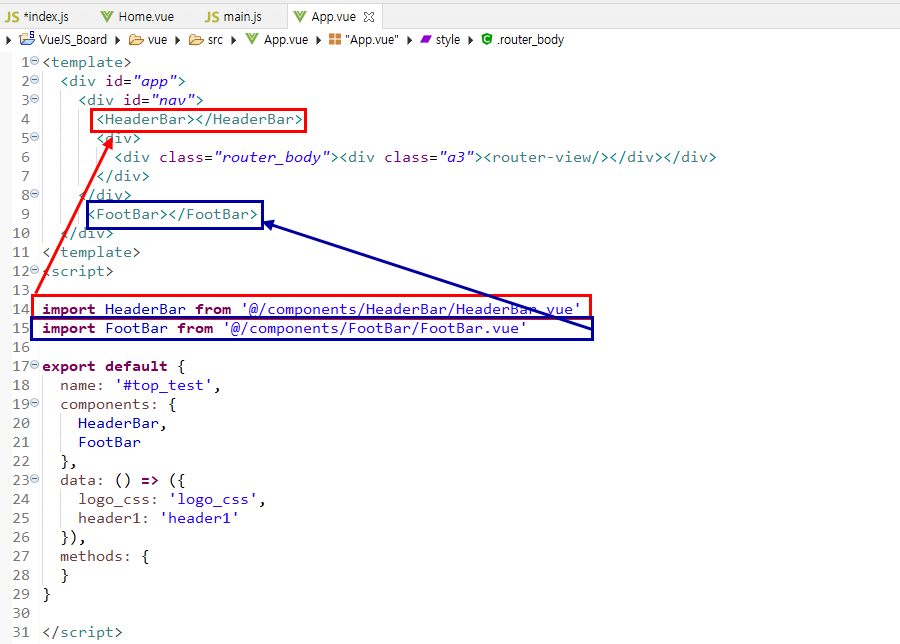This screenshot has width=900, height=644.
Task: Switch to the Home.vue editor tab
Action: point(137,17)
